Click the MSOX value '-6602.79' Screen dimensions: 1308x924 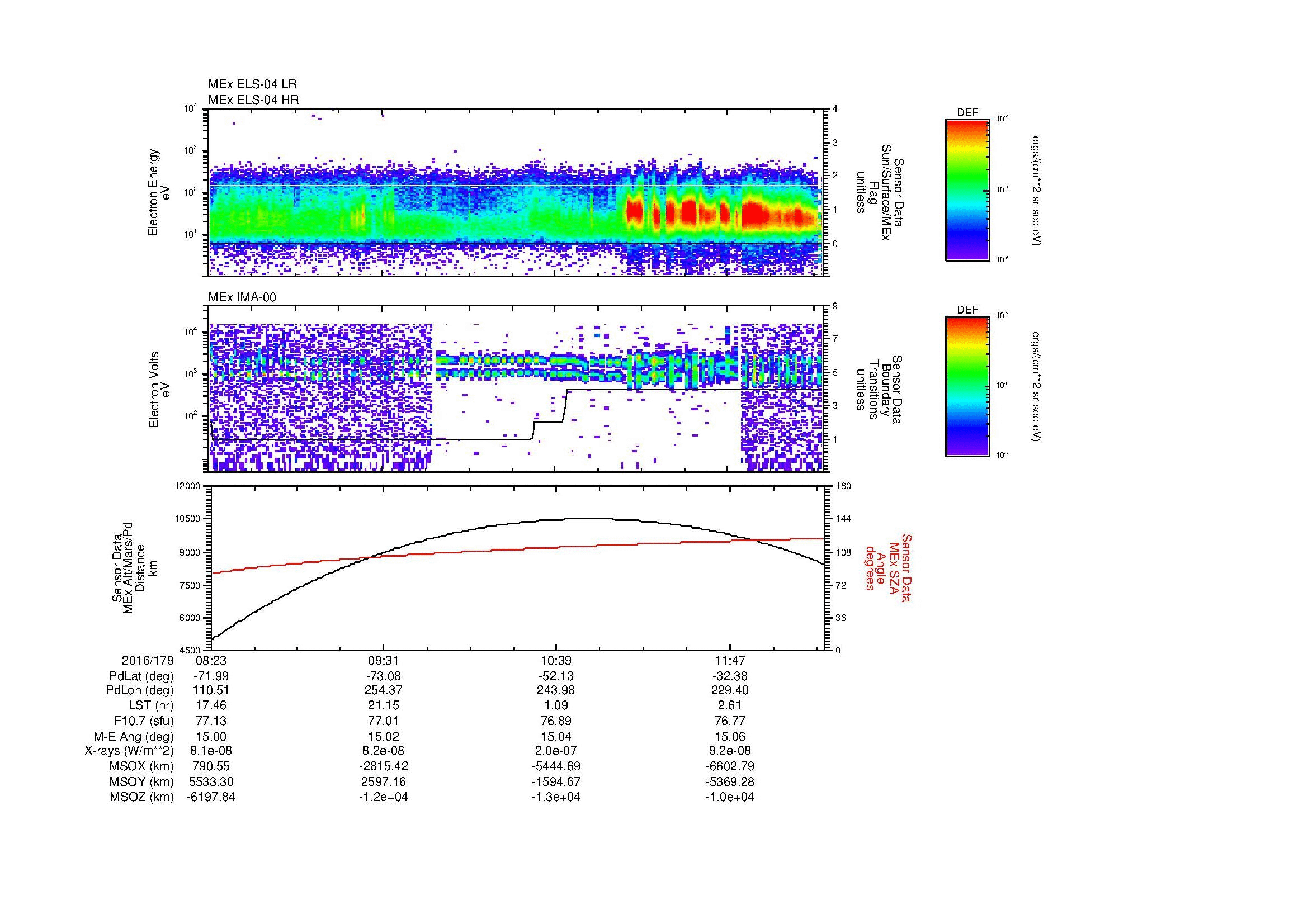730,766
